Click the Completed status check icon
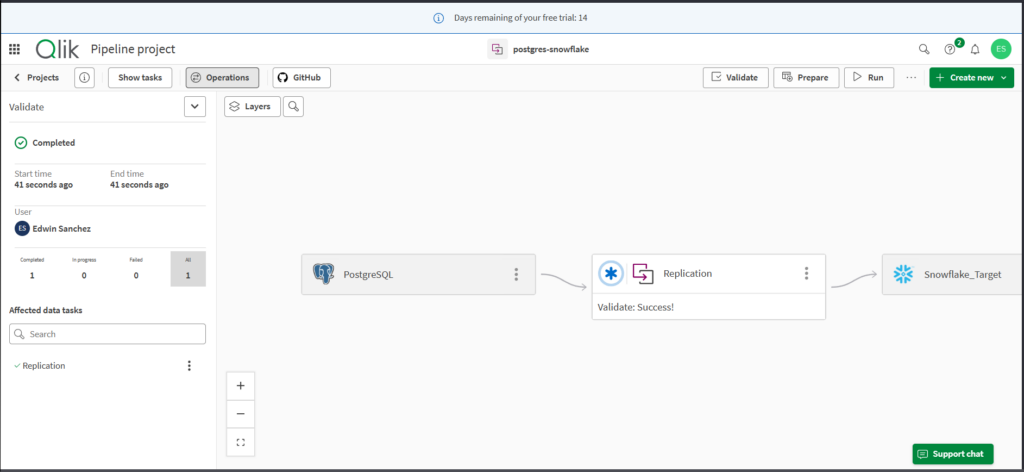This screenshot has height=472, width=1024. (21, 142)
